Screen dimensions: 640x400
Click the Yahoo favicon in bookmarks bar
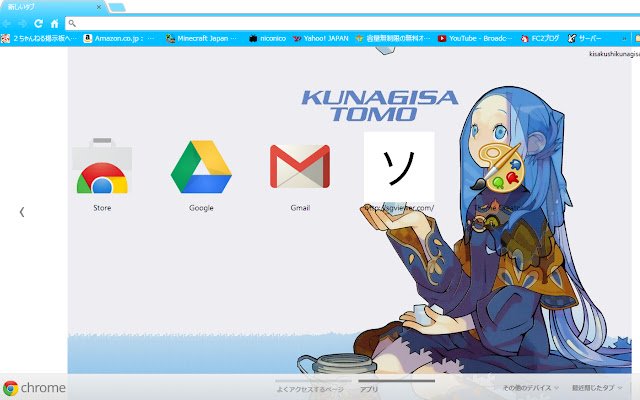[297, 39]
